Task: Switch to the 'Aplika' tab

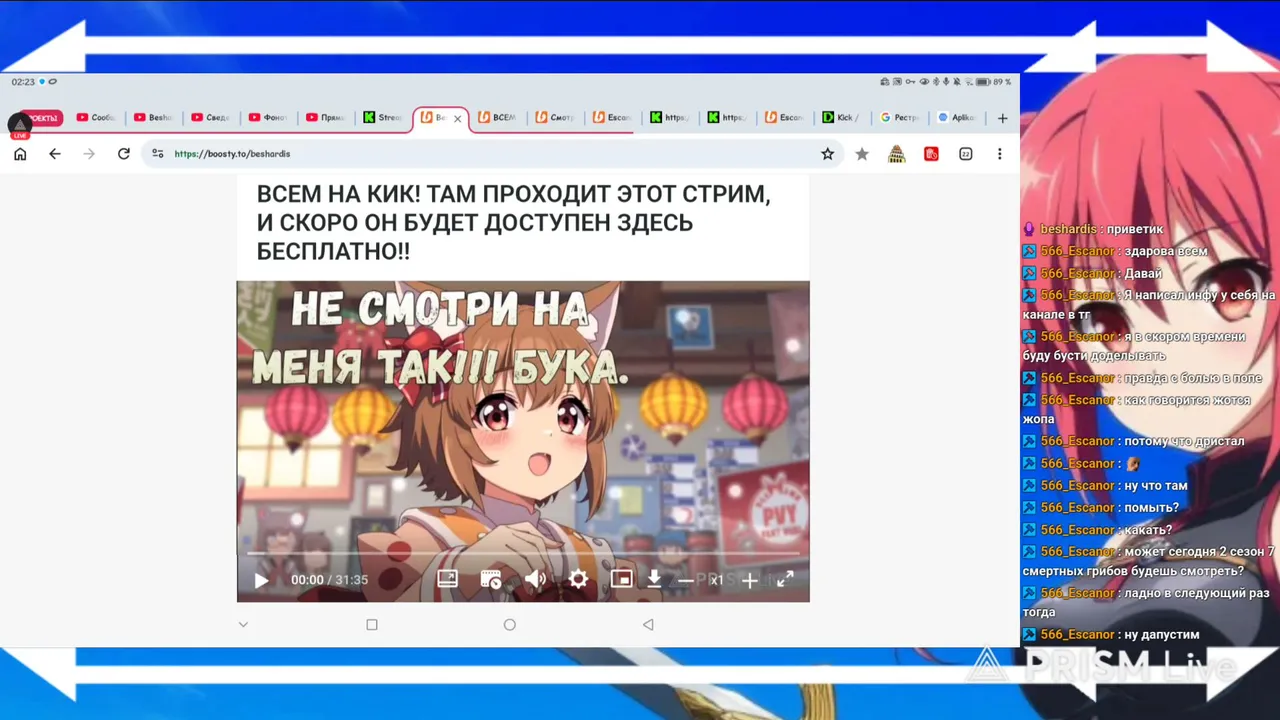Action: [958, 118]
